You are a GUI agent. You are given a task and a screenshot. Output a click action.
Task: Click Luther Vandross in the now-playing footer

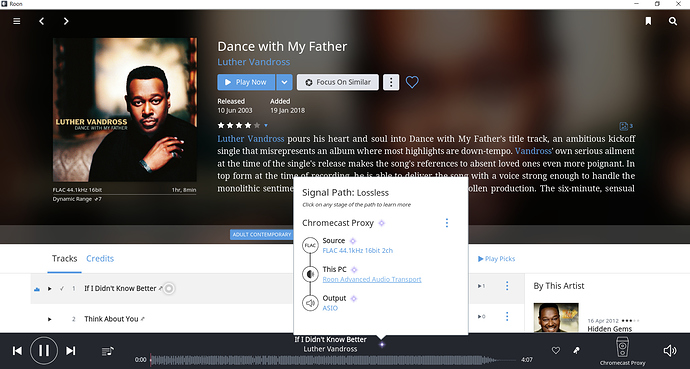(330, 349)
